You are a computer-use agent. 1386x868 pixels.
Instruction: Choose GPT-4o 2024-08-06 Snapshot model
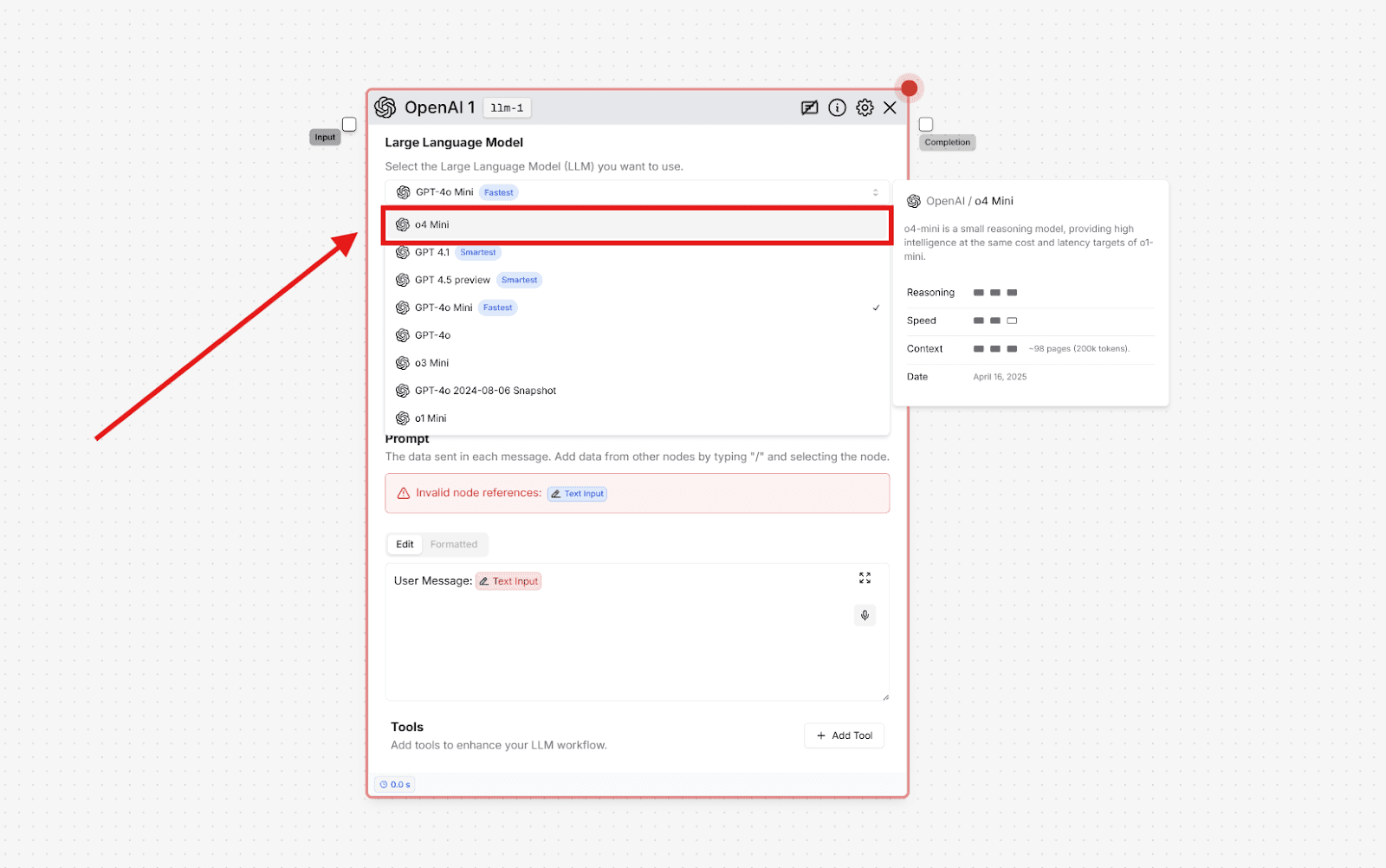click(637, 391)
